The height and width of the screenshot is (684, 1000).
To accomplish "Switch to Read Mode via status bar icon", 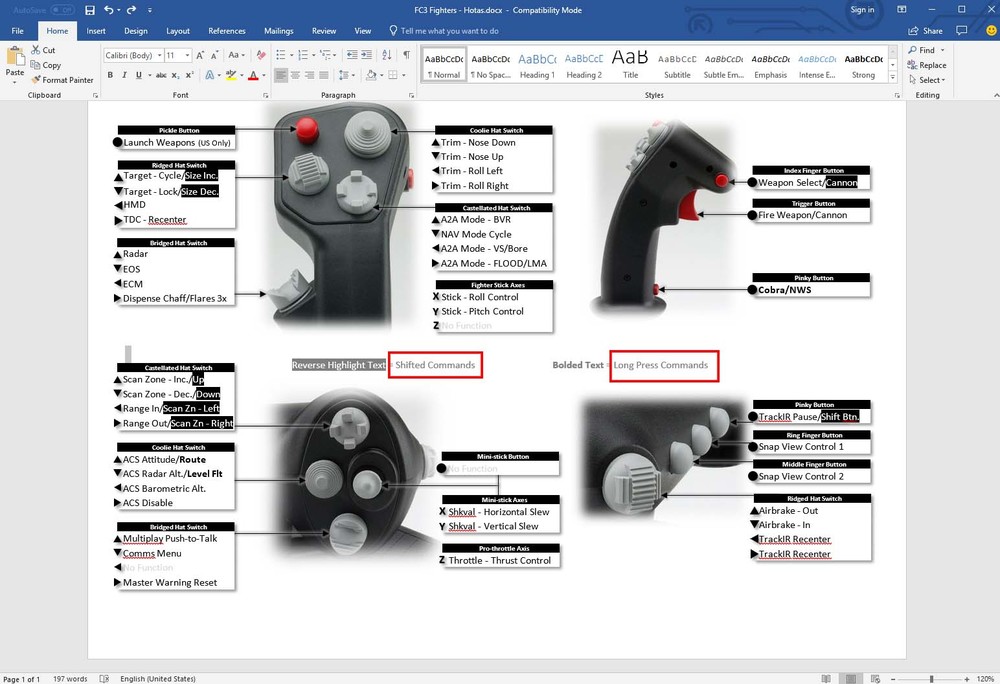I will click(827, 678).
